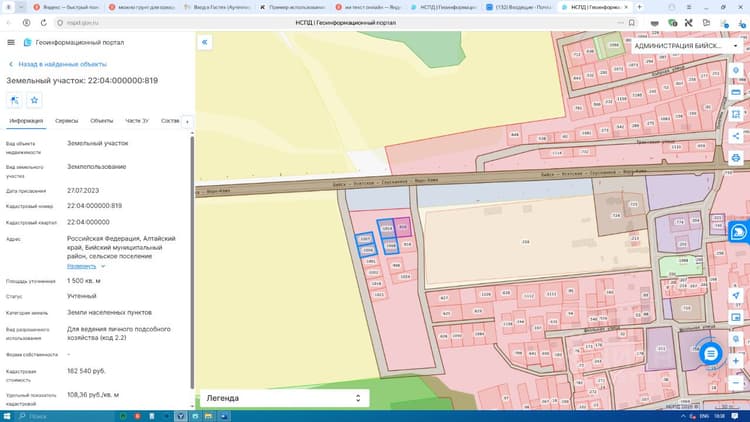Open the Администрация Бийск… layer dropdown
The height and width of the screenshot is (422, 750).
coord(686,46)
